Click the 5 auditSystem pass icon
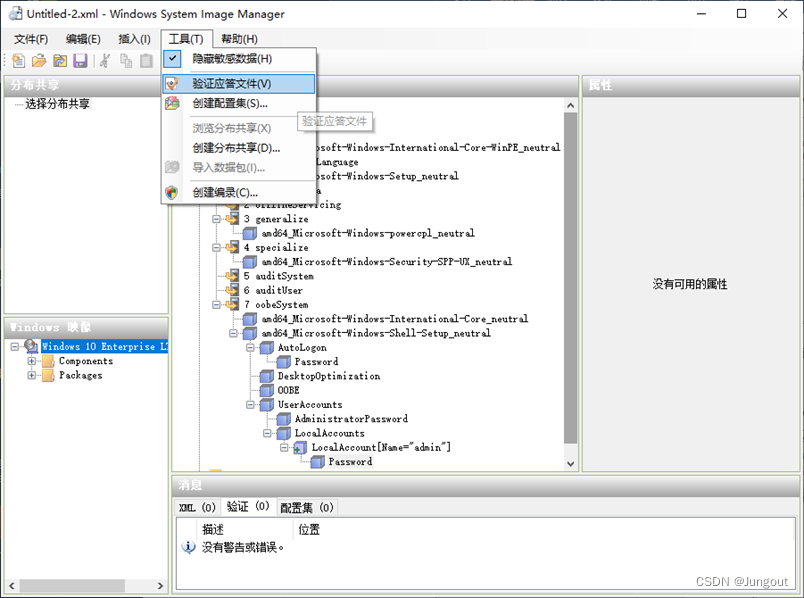 coord(232,276)
